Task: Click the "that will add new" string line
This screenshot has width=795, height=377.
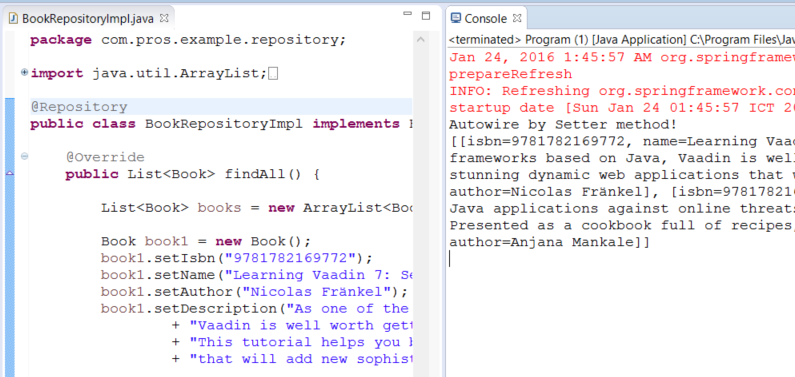Action: [293, 359]
